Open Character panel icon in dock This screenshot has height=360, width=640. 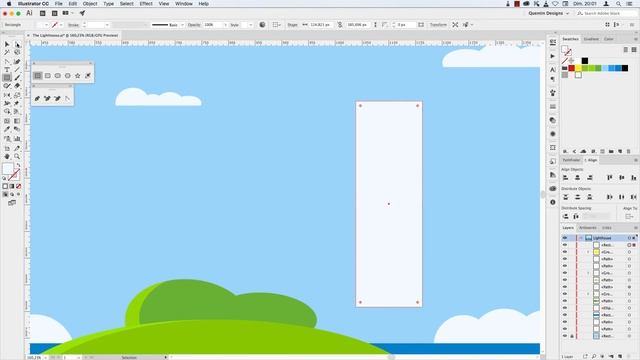click(x=553, y=70)
